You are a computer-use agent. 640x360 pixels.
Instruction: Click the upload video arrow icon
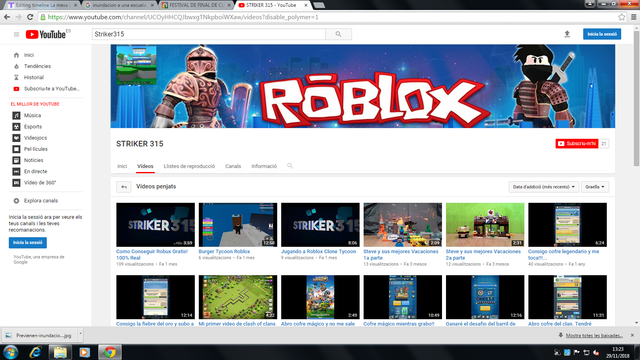tap(567, 34)
